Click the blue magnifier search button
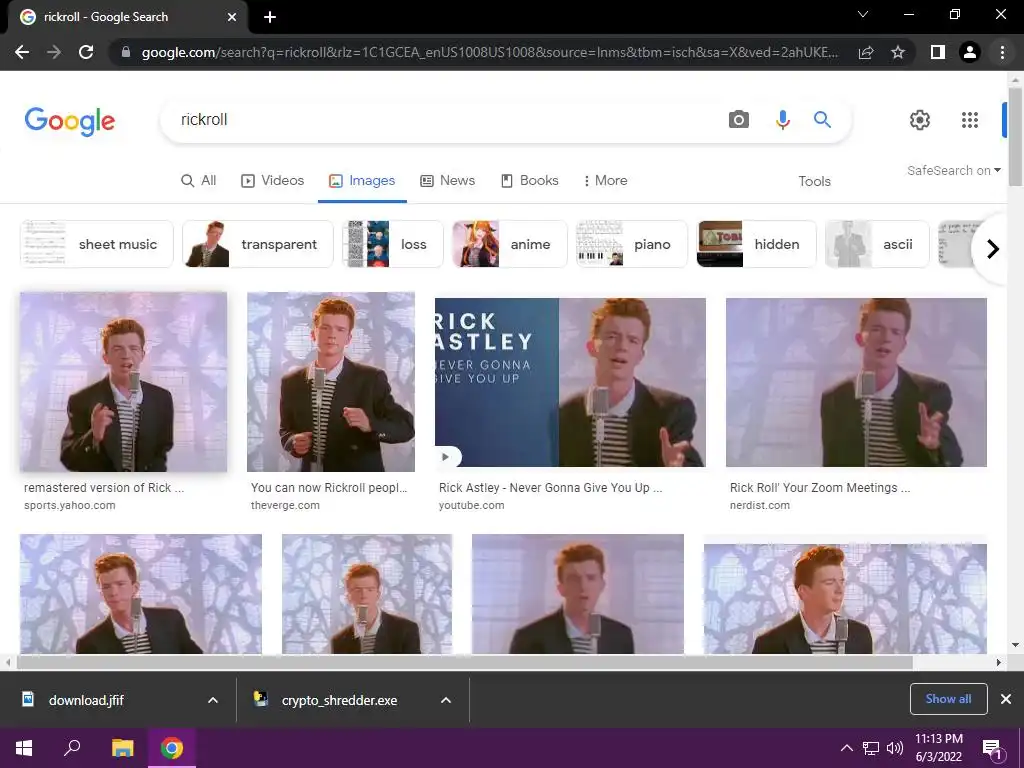The width and height of the screenshot is (1024, 768). click(822, 120)
